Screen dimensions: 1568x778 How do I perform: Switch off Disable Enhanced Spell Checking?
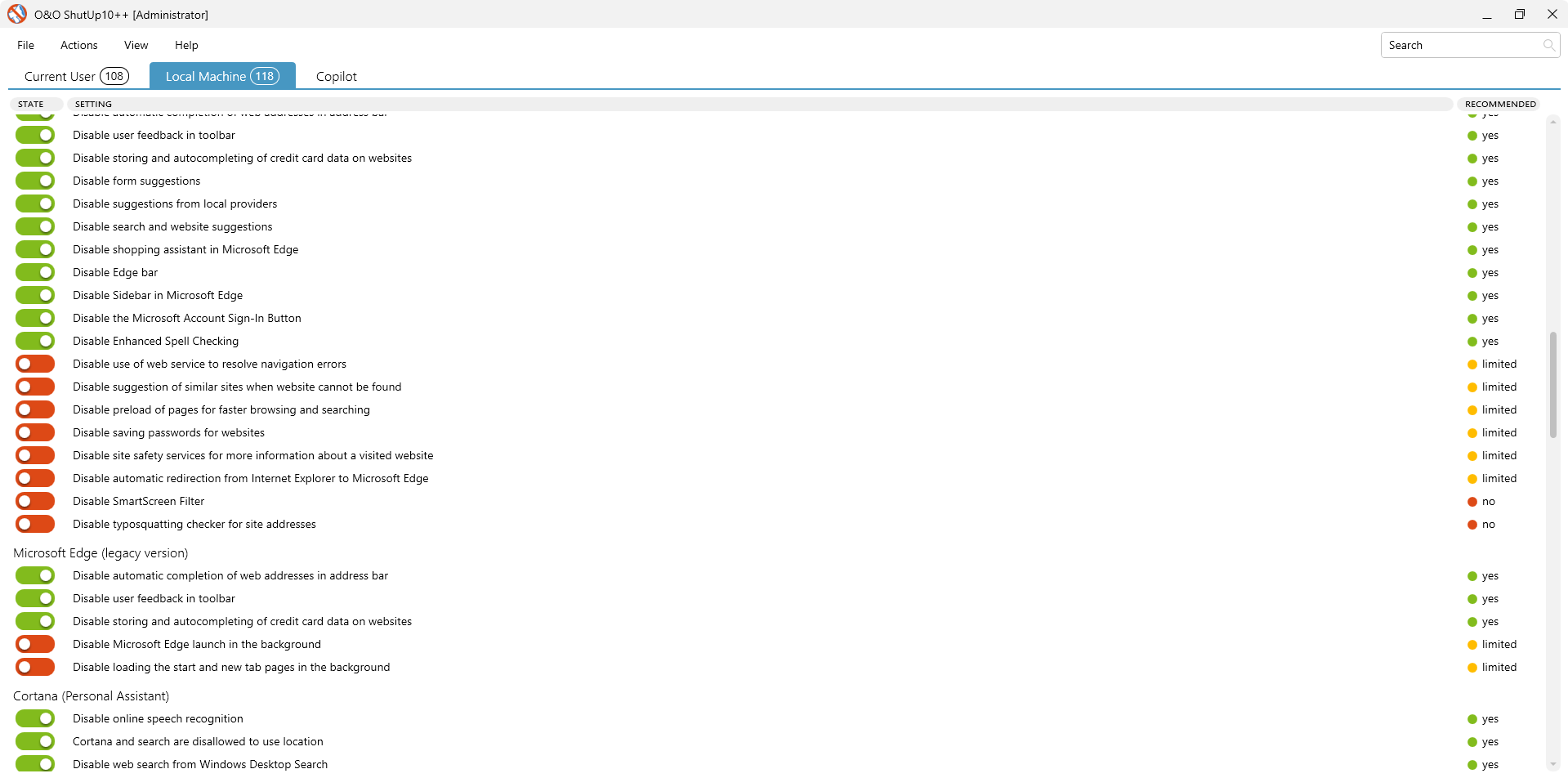pyautogui.click(x=35, y=341)
